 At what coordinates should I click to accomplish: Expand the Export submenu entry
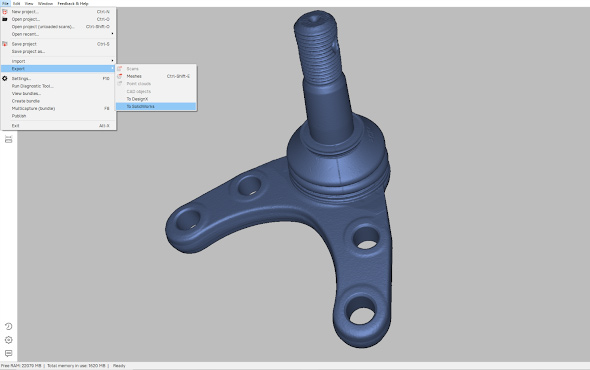click(58, 69)
